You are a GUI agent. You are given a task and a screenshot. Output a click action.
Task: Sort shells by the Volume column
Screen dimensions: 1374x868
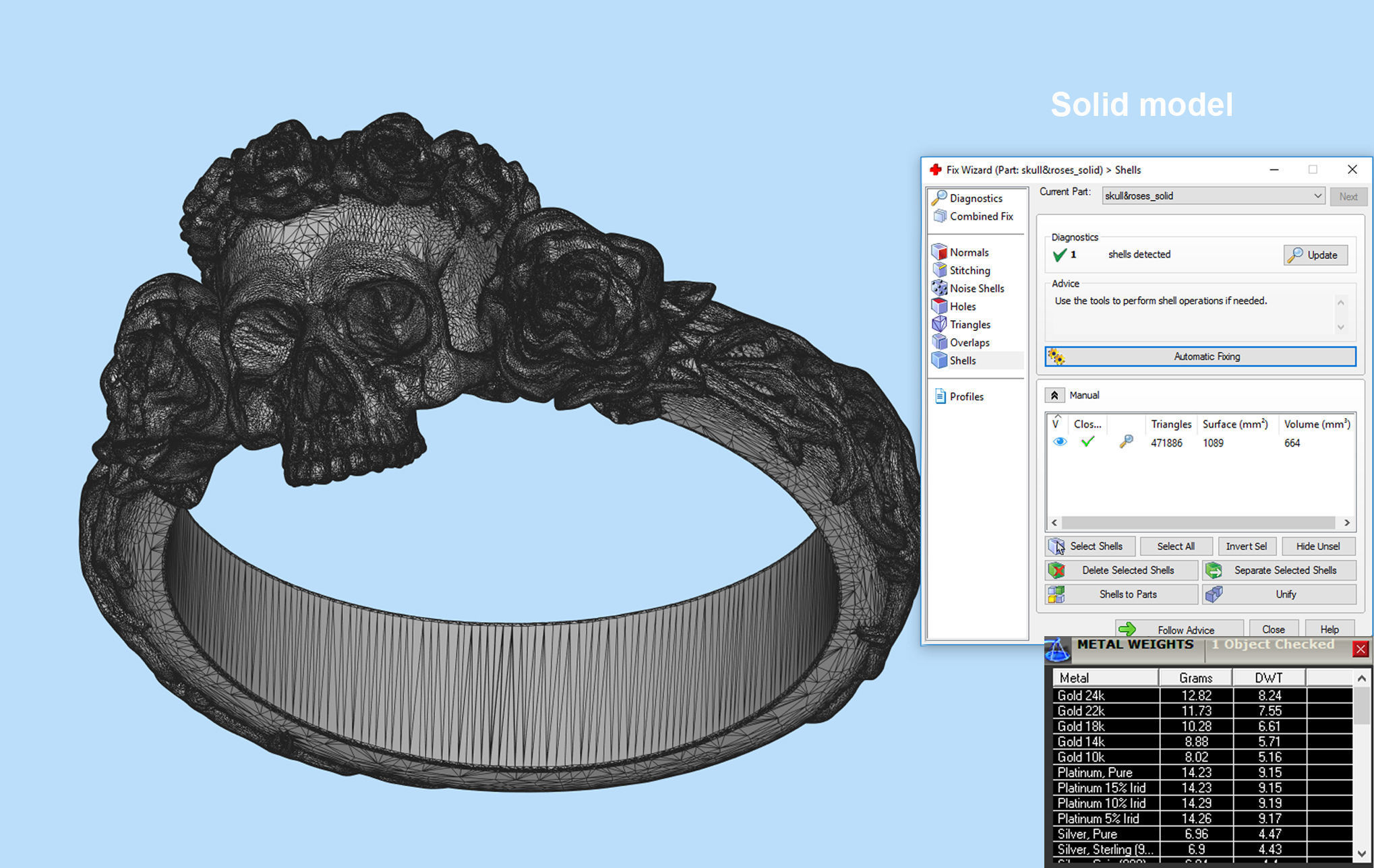1317,424
